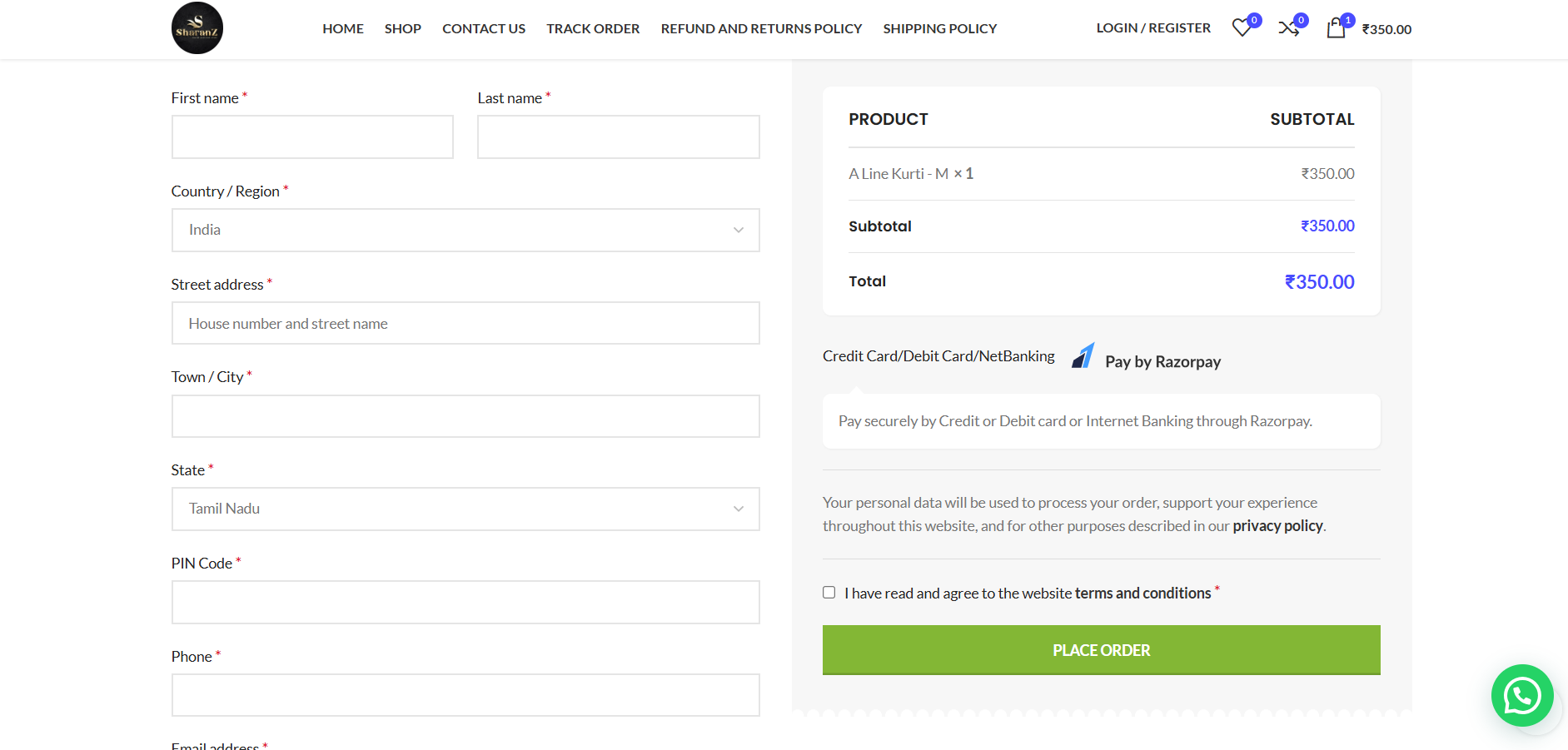Click the Razorpay logo icon
This screenshot has height=750, width=1568.
pyautogui.click(x=1083, y=356)
